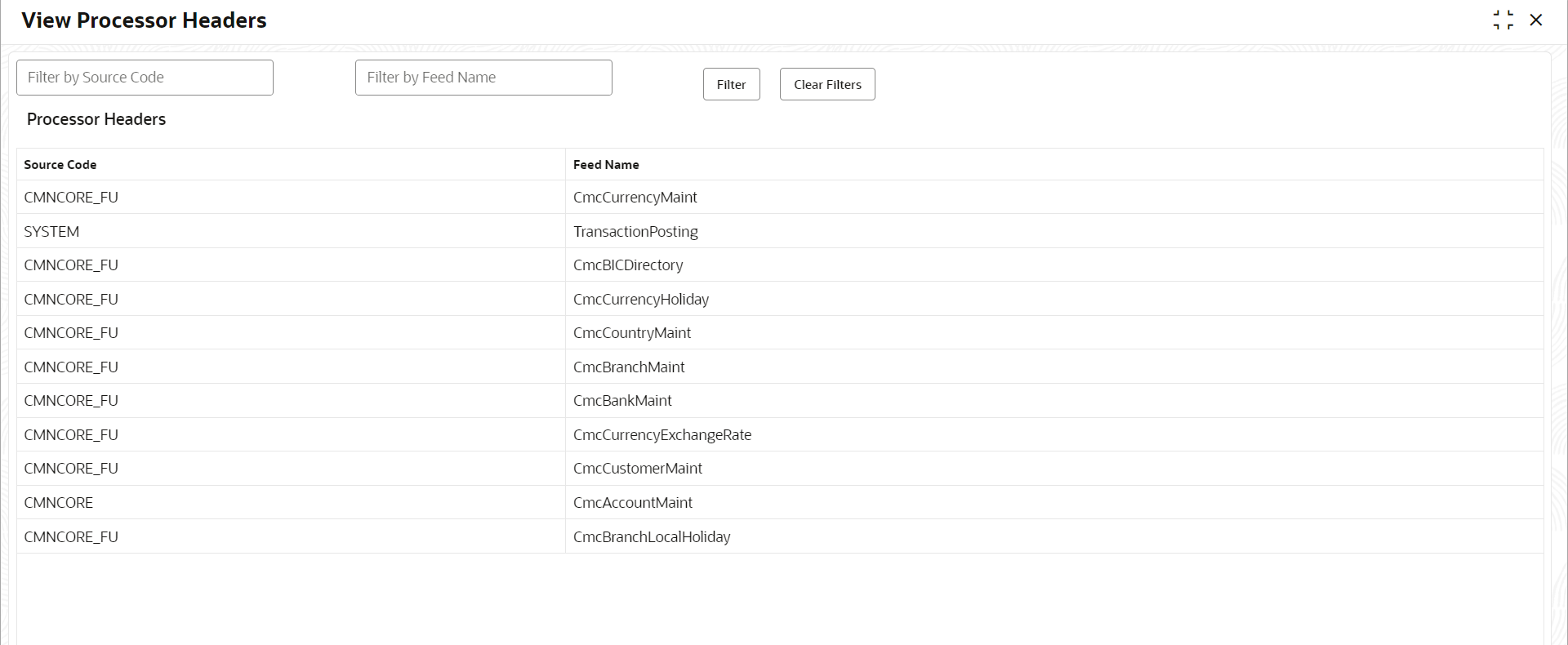The width and height of the screenshot is (1568, 645).
Task: Select the CmcCountryMaint feed name cell
Action: 1054,333
